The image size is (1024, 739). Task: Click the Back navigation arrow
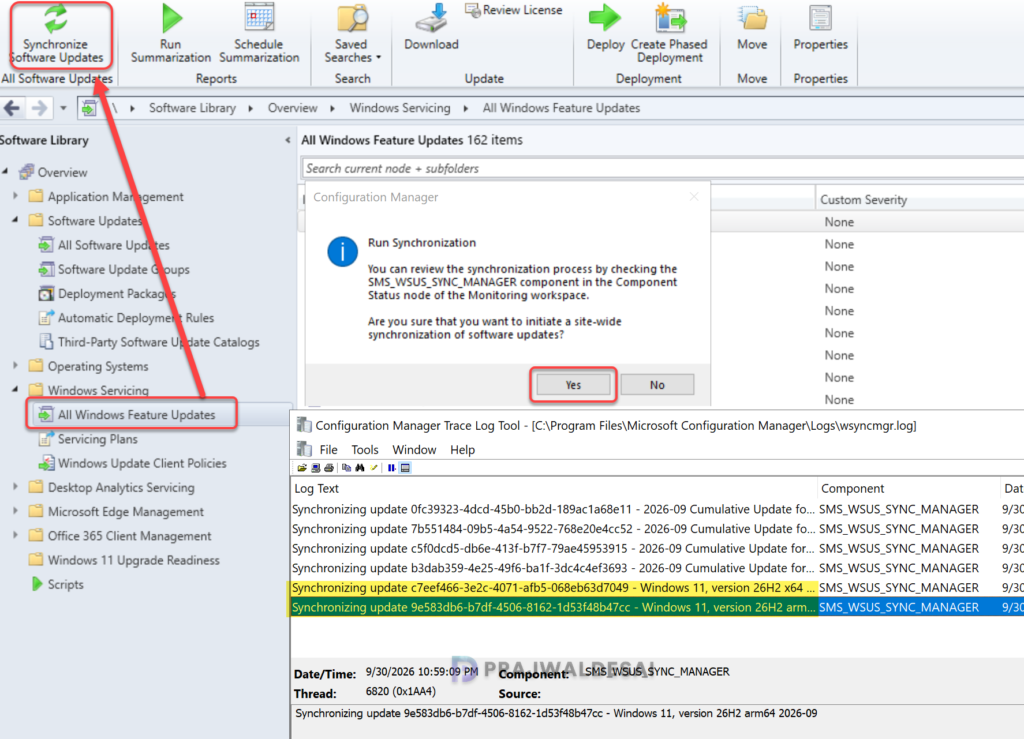(x=12, y=108)
